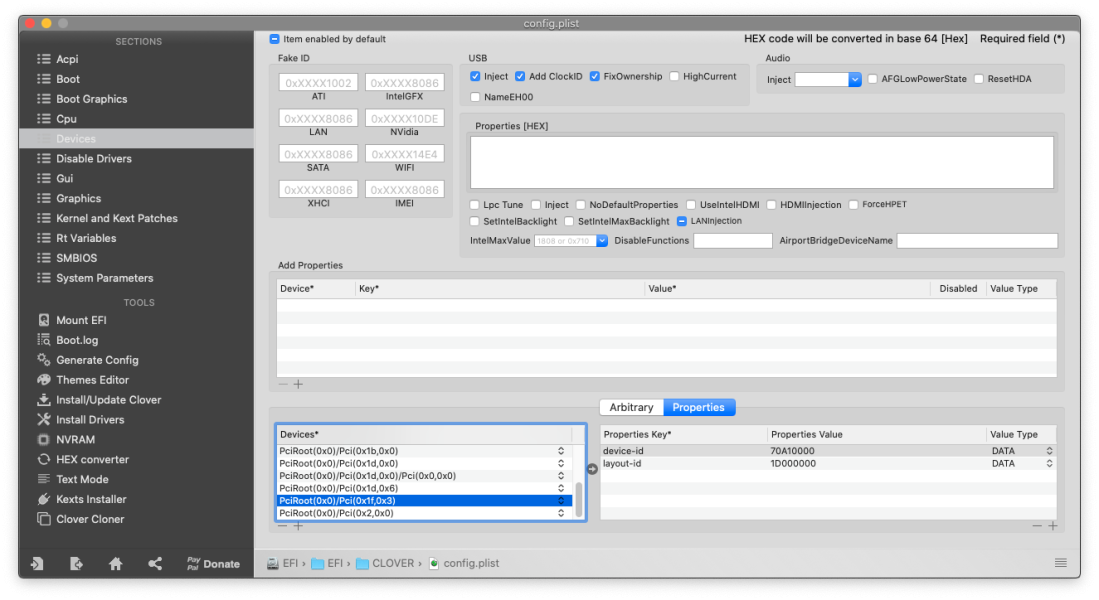Enable the HighCurrent checkbox
Viewport: 1099px width, 600px height.
click(x=675, y=77)
